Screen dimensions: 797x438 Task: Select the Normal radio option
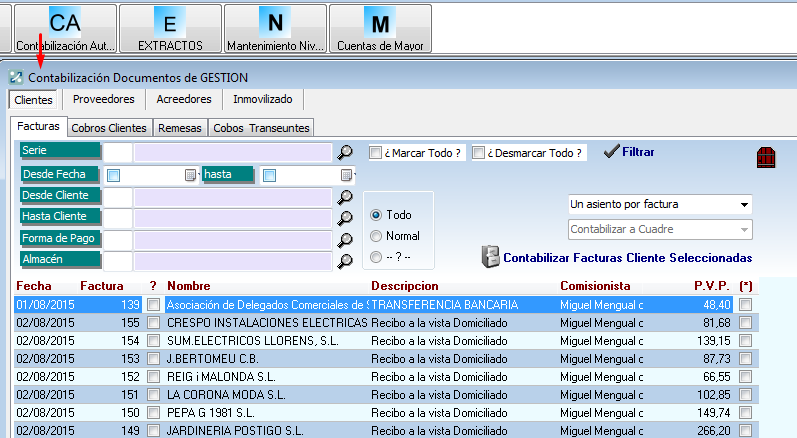(376, 236)
